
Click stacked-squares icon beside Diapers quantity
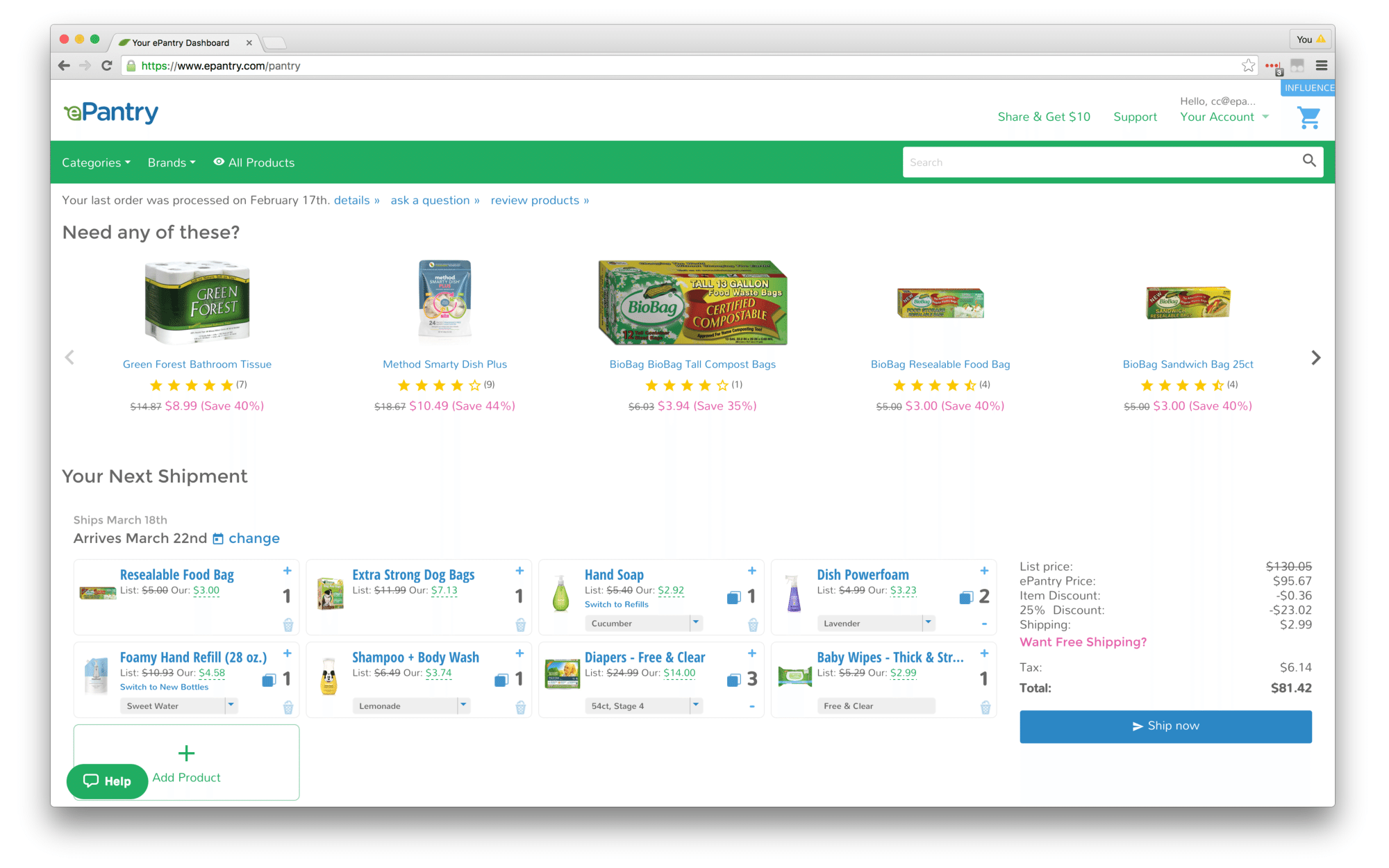(x=734, y=681)
